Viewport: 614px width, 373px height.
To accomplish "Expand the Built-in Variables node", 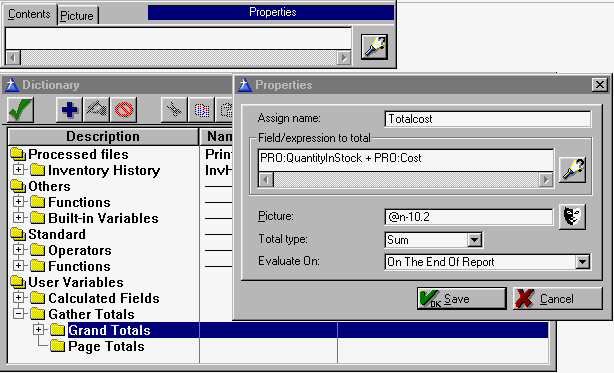I will point(18,218).
